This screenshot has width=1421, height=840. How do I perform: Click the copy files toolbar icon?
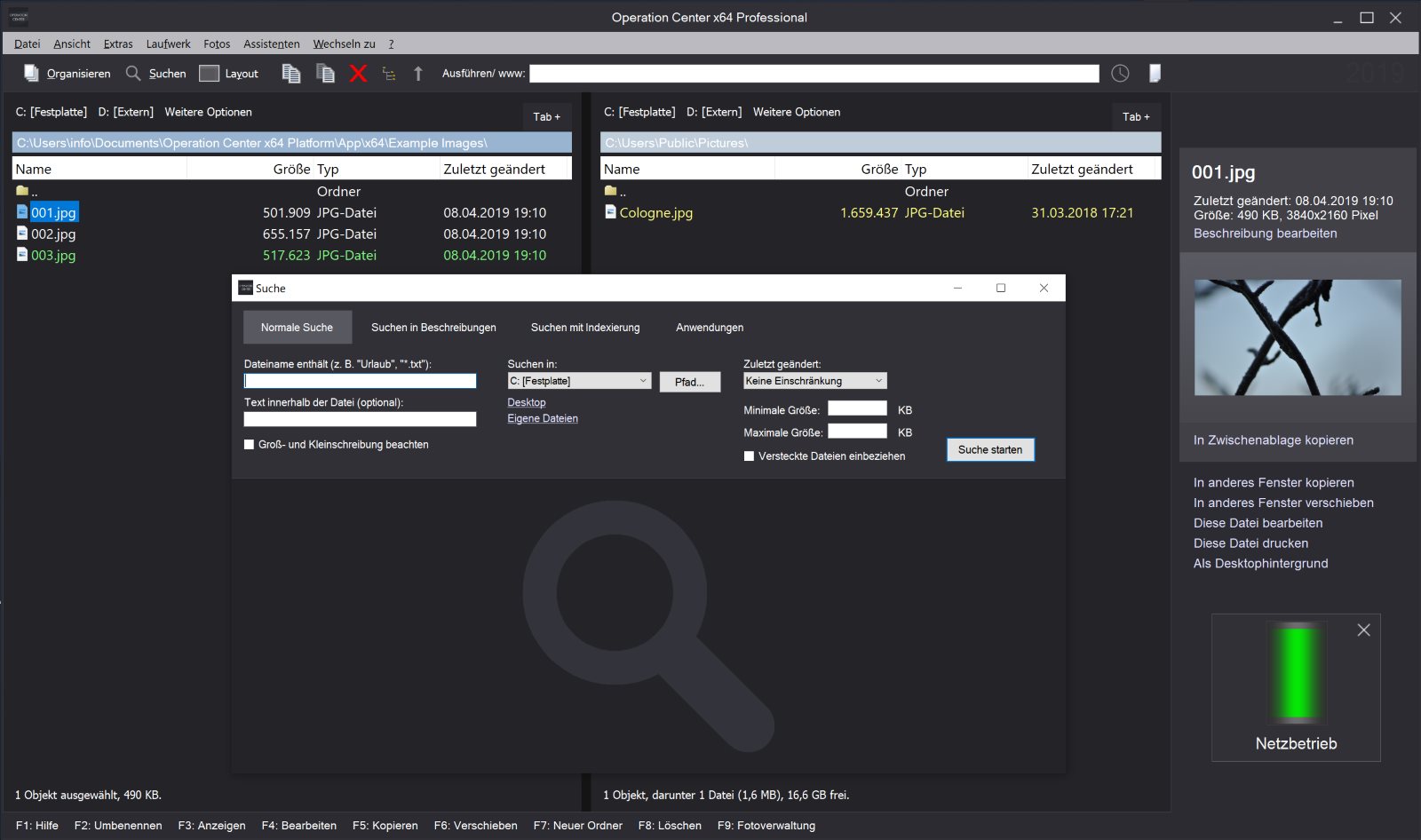290,74
